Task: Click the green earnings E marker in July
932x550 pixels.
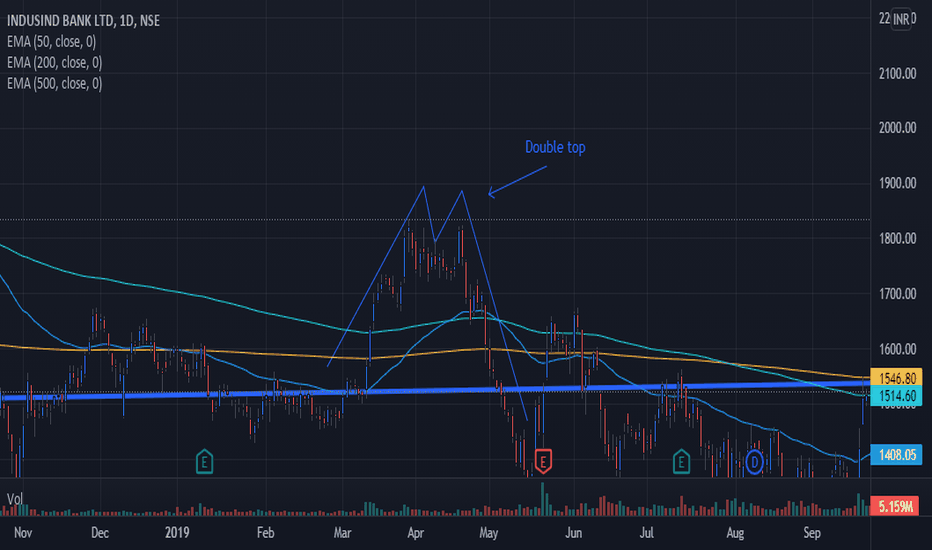Action: pos(681,461)
